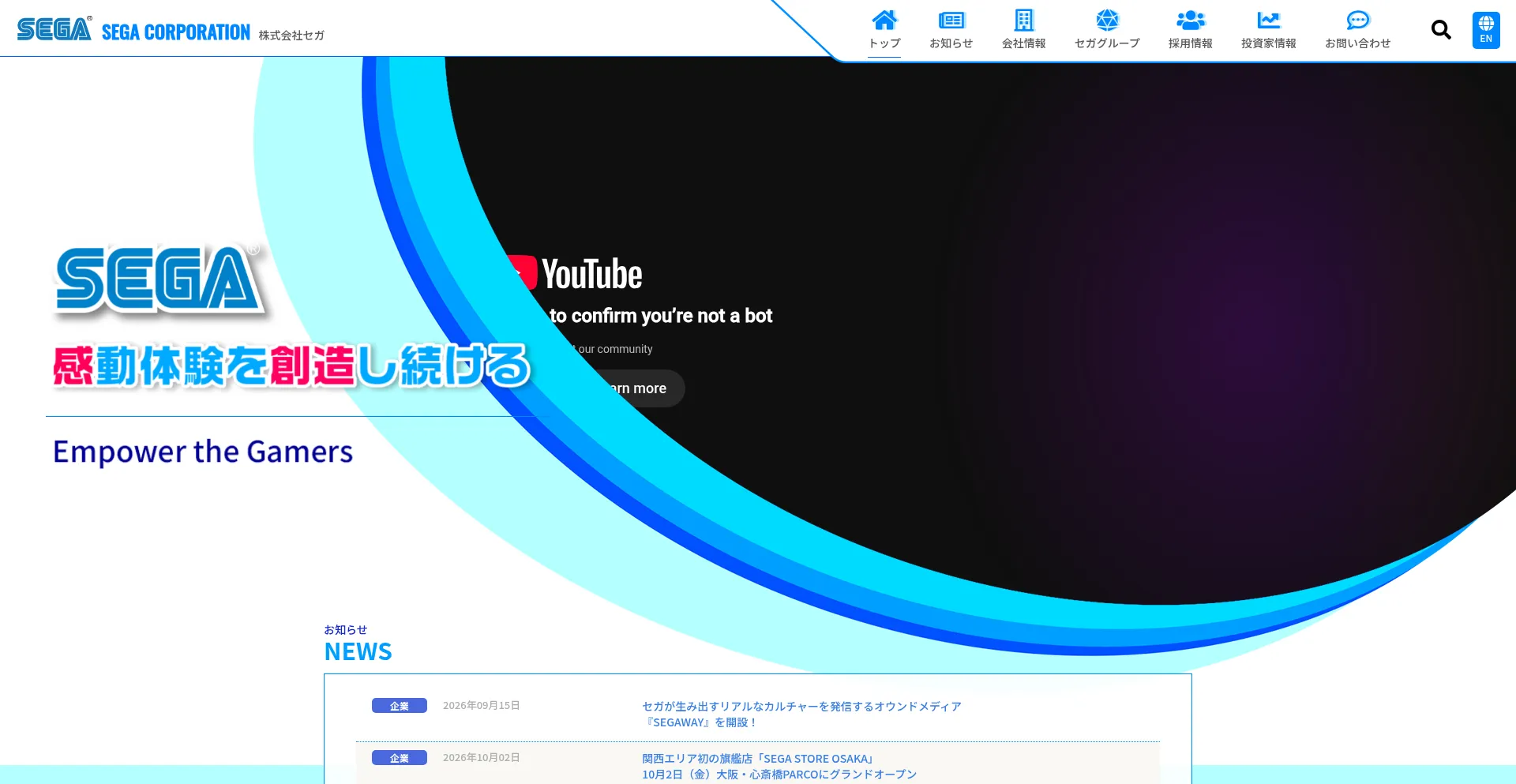
Task: Open the セガグループ menu label
Action: [1108, 43]
